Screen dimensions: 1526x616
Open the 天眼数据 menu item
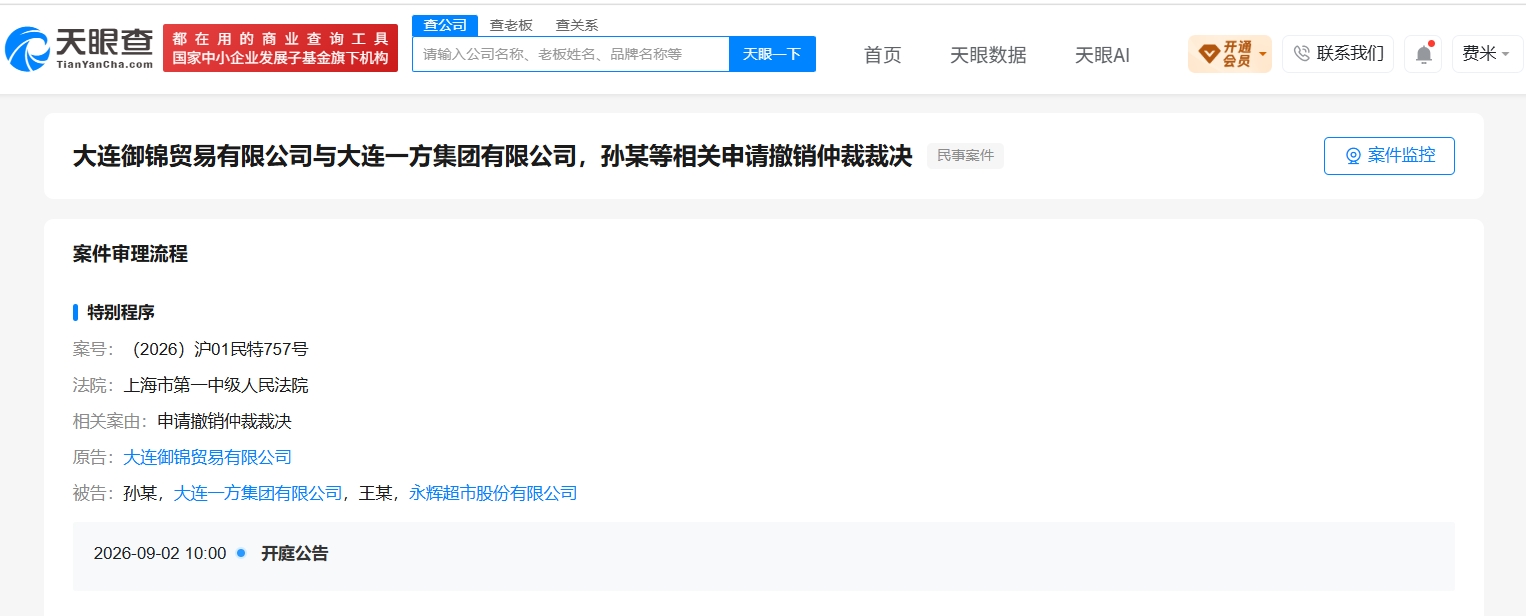(988, 55)
